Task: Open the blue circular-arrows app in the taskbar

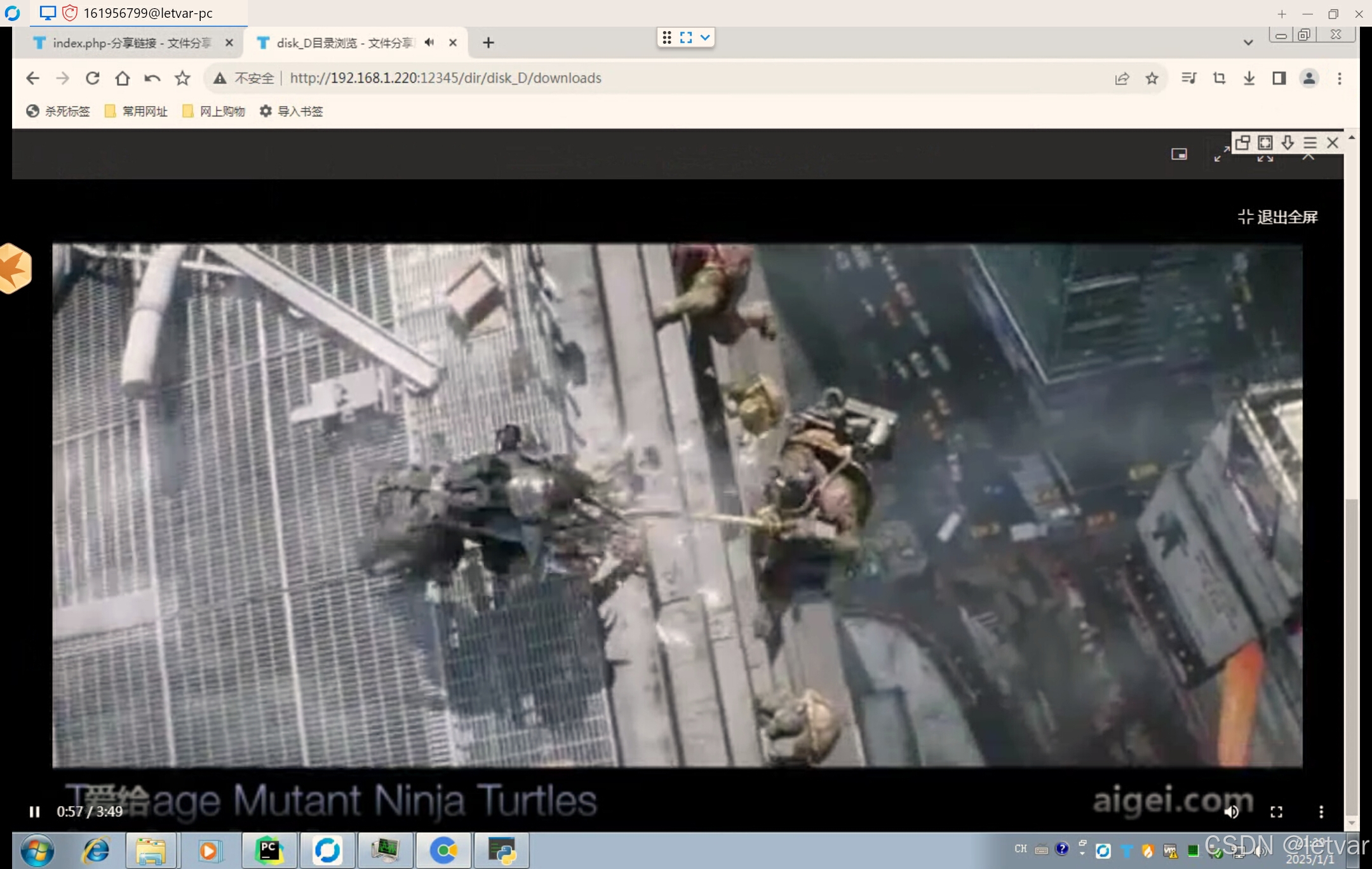Action: click(327, 851)
